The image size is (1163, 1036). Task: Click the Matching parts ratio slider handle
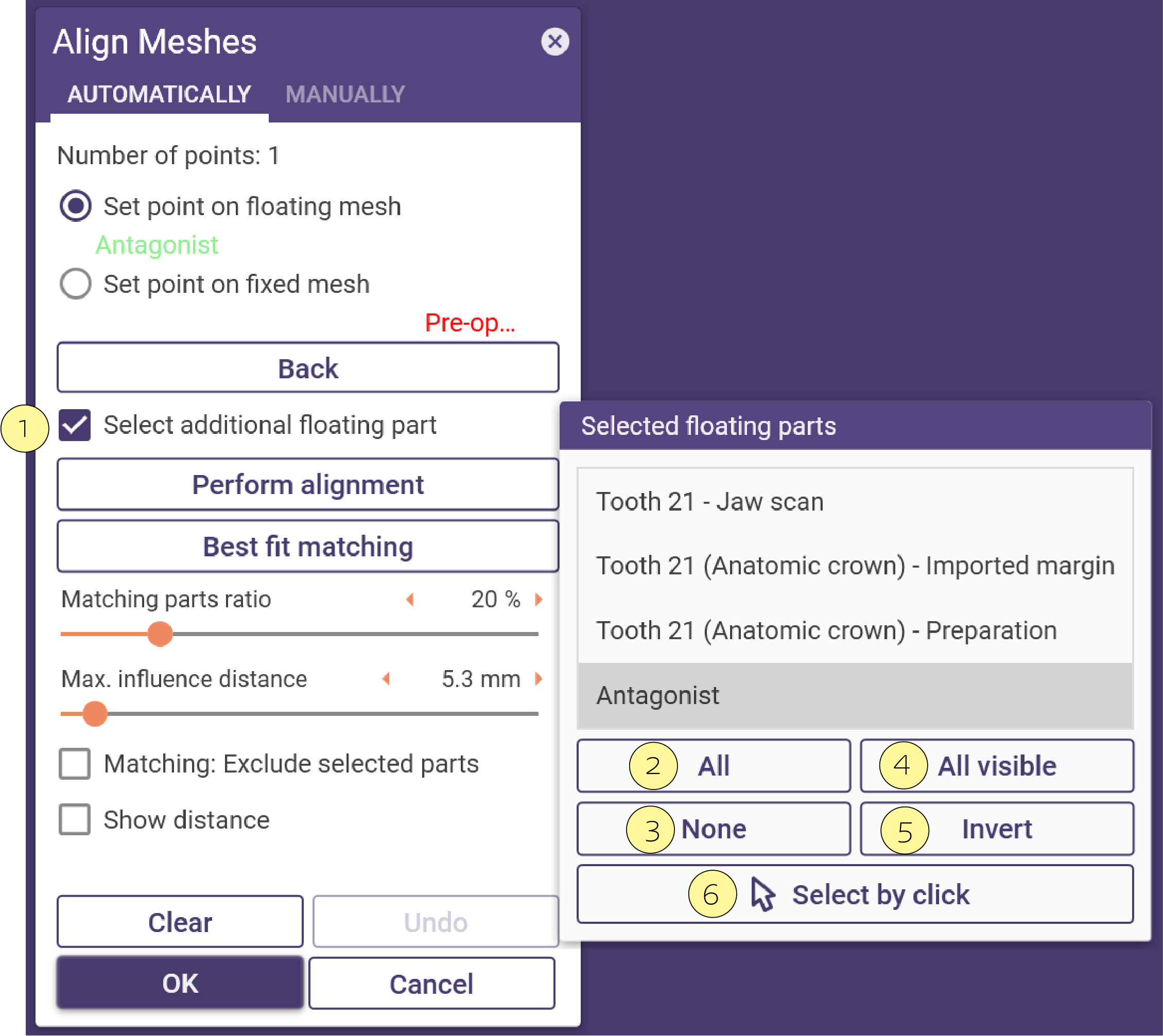(x=160, y=634)
